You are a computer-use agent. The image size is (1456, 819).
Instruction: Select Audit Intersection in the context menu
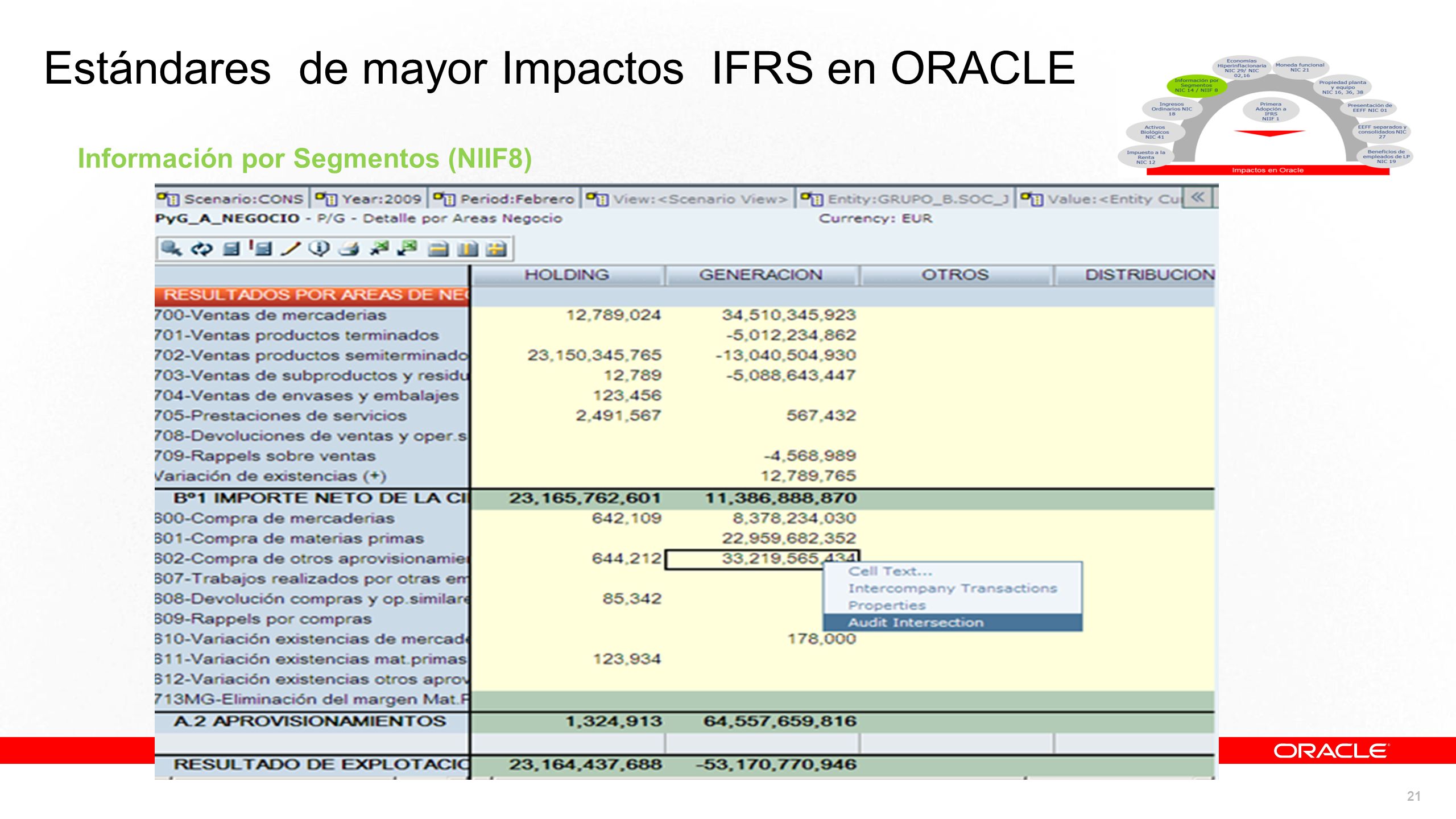[x=953, y=622]
